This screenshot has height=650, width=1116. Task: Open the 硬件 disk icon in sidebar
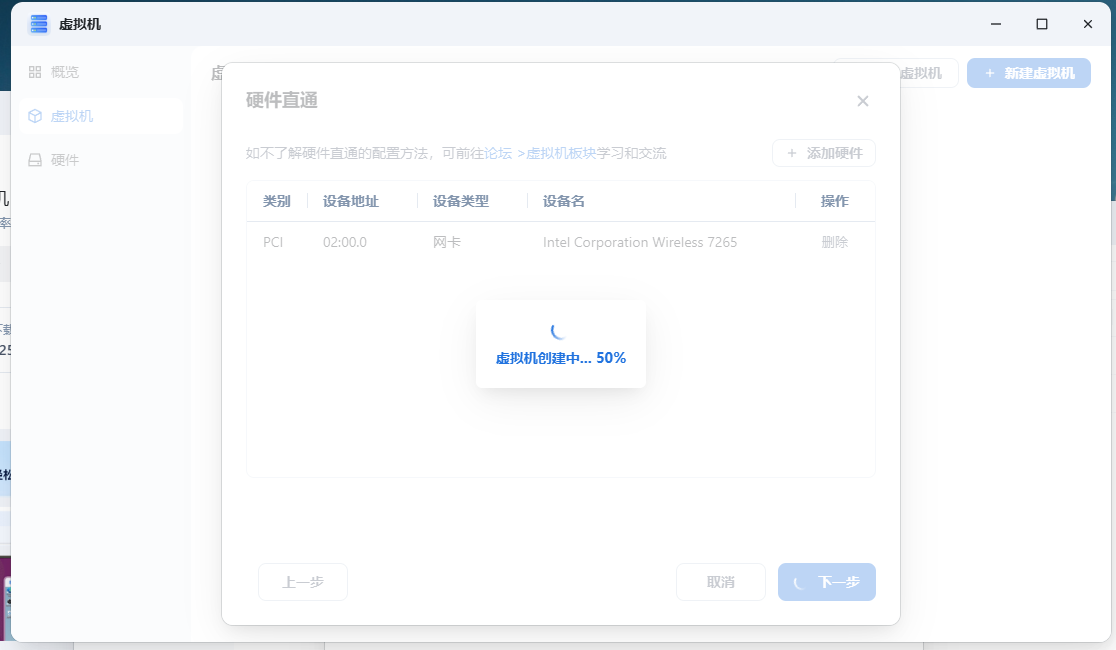pyautogui.click(x=35, y=160)
